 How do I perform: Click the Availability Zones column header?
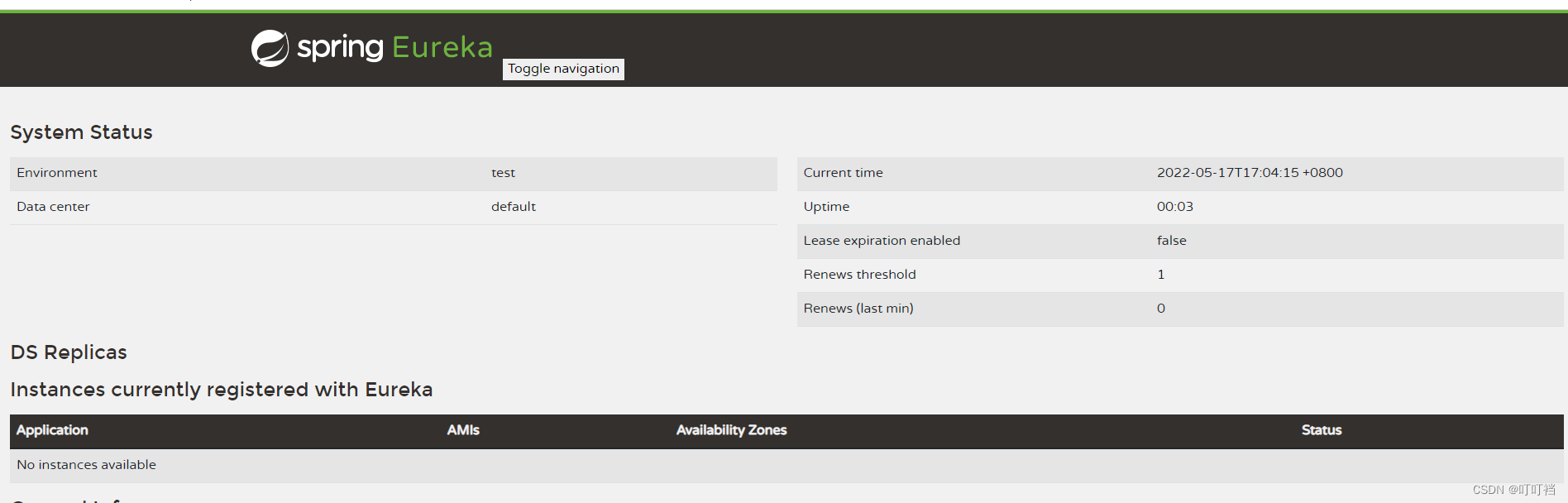tap(731, 430)
